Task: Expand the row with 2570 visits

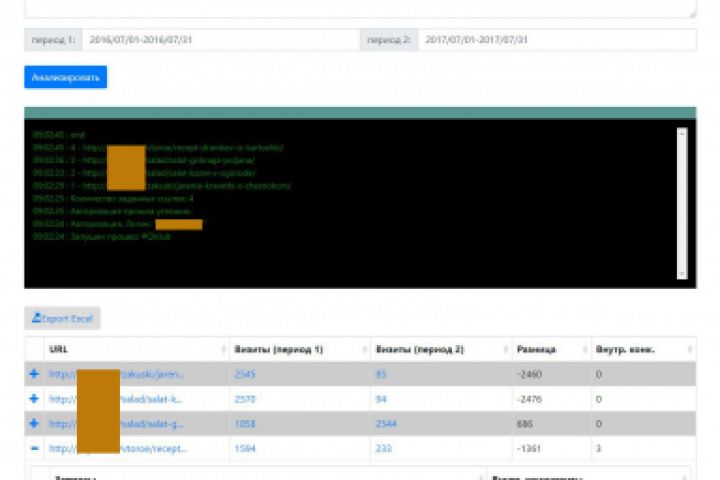Action: point(34,399)
